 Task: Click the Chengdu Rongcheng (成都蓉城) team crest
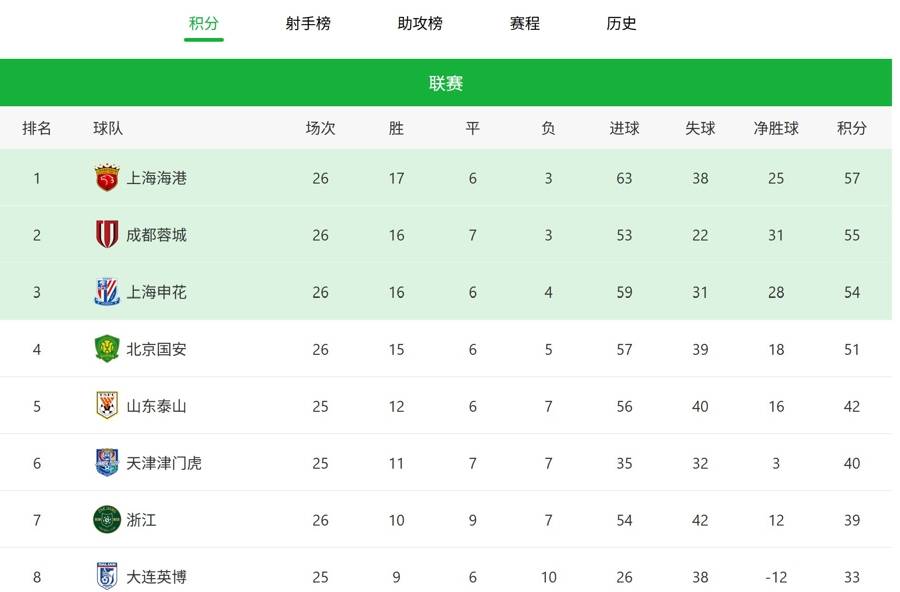point(107,235)
